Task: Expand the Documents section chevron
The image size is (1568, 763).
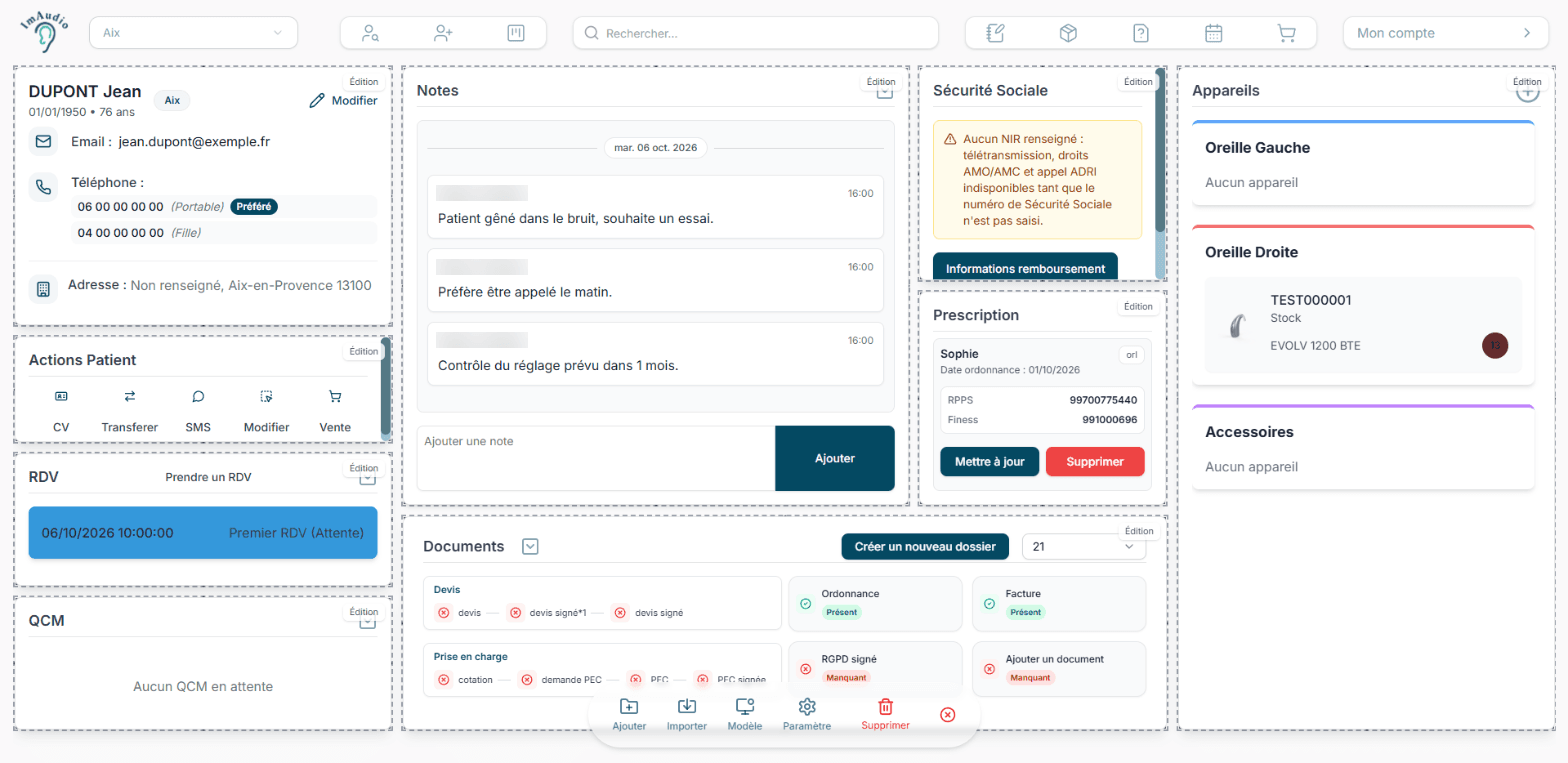Action: tap(530, 546)
